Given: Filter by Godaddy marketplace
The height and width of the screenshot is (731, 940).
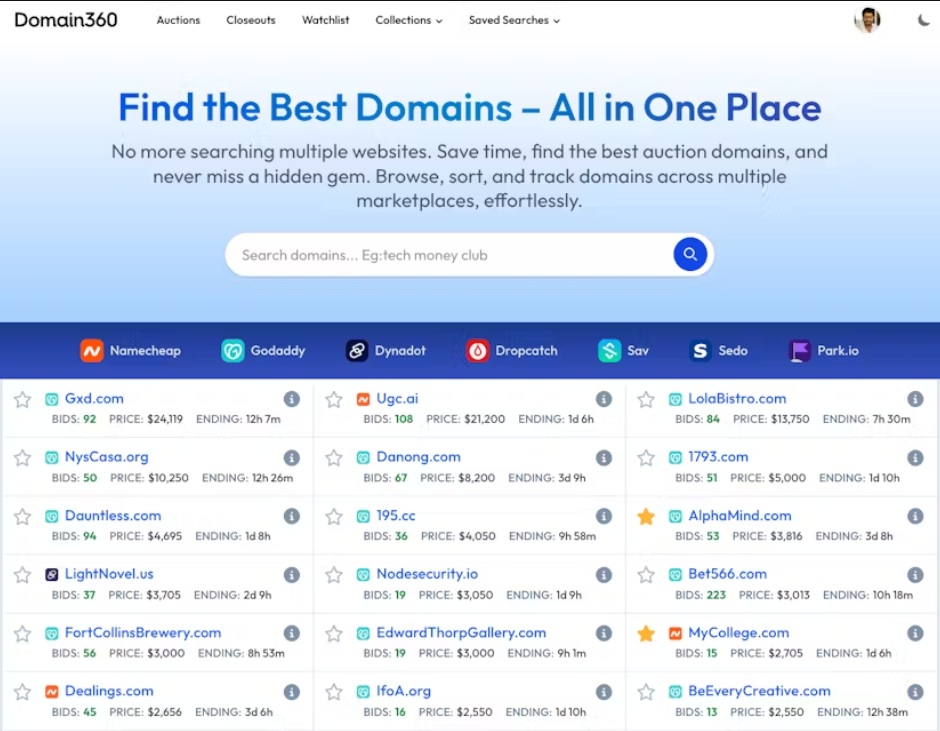Looking at the screenshot, I should click(263, 351).
